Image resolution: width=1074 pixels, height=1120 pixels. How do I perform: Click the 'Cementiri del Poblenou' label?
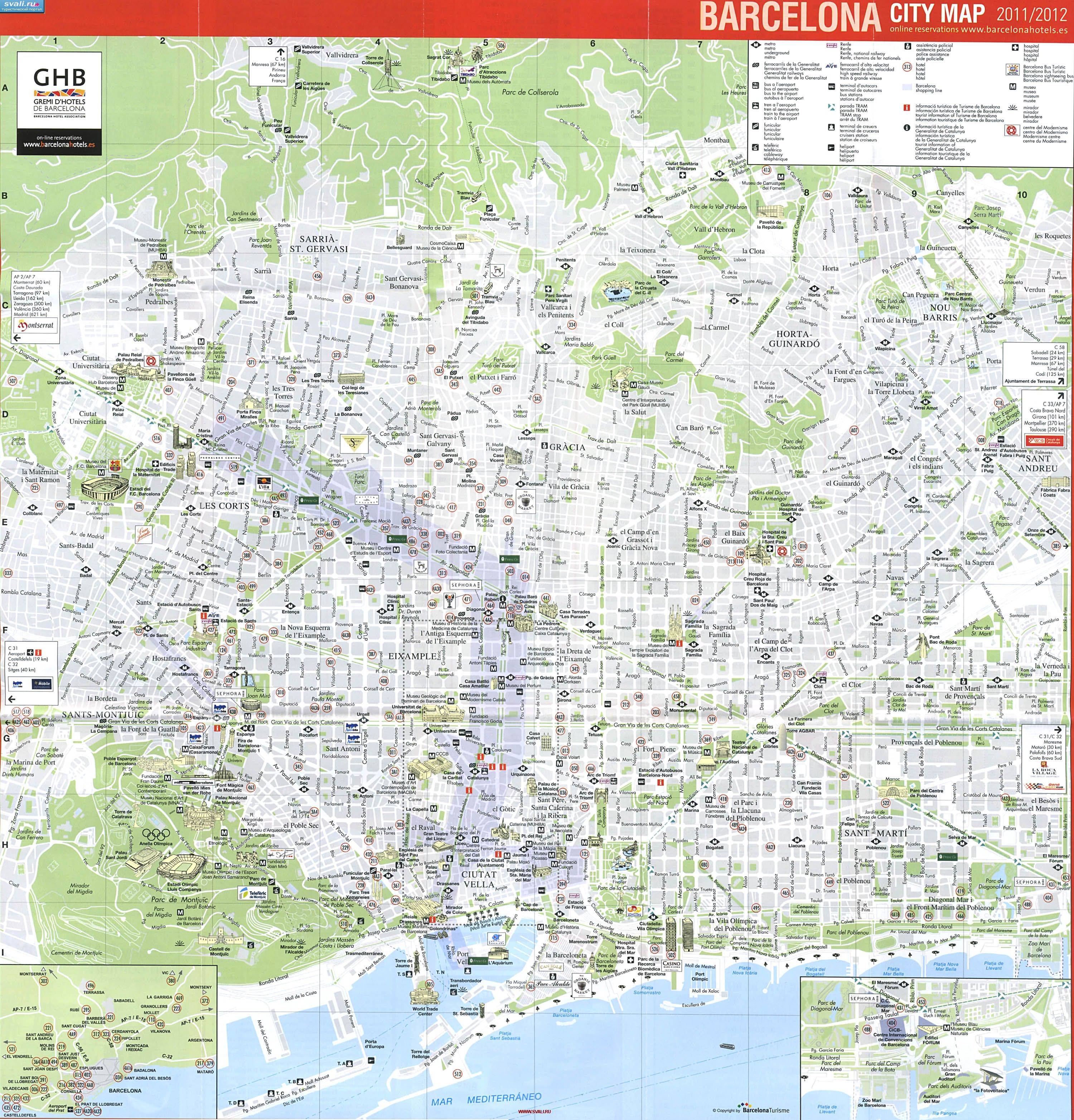pos(806,909)
